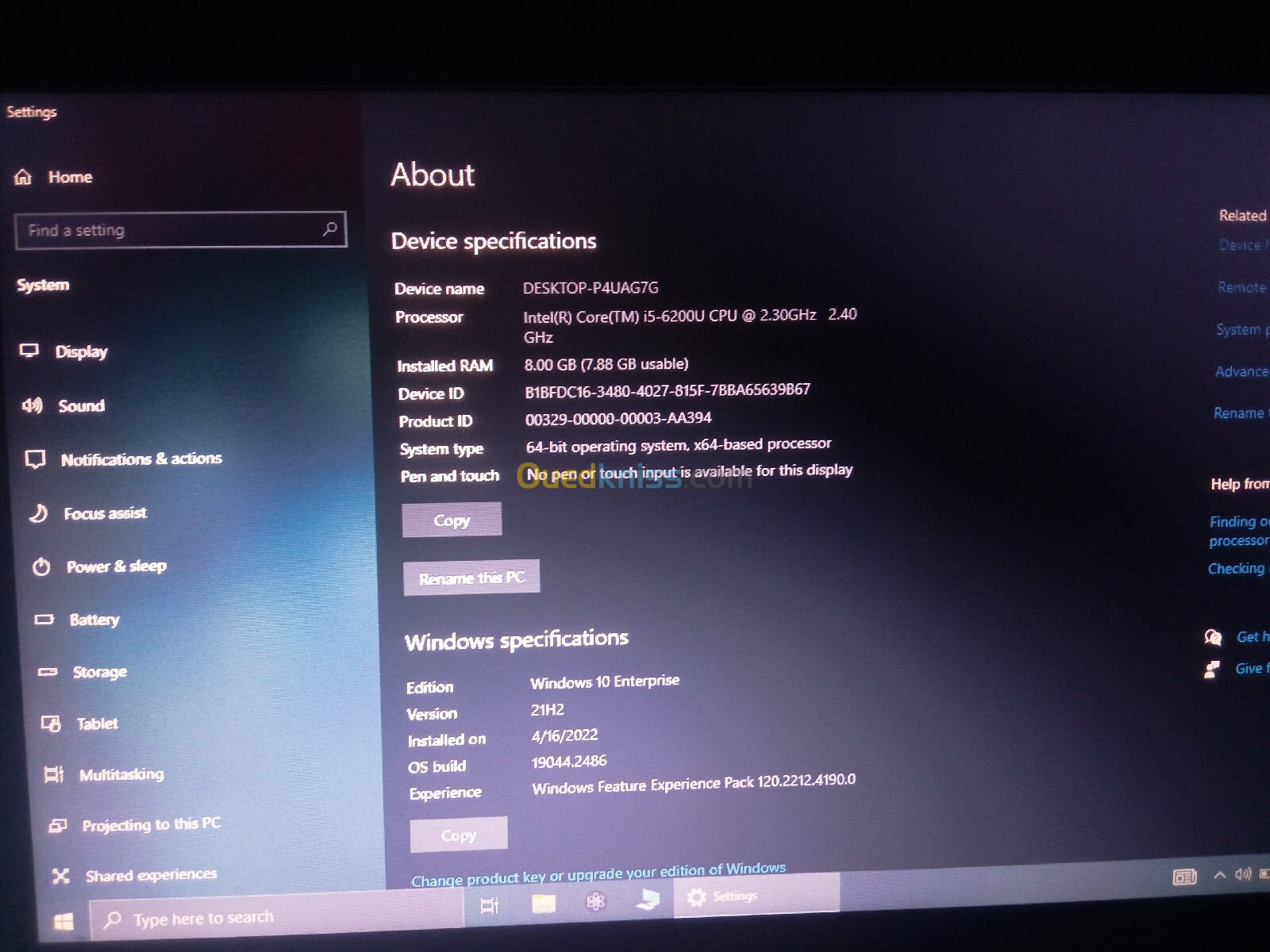Open Storage settings page
The image size is (1270, 952).
click(100, 672)
